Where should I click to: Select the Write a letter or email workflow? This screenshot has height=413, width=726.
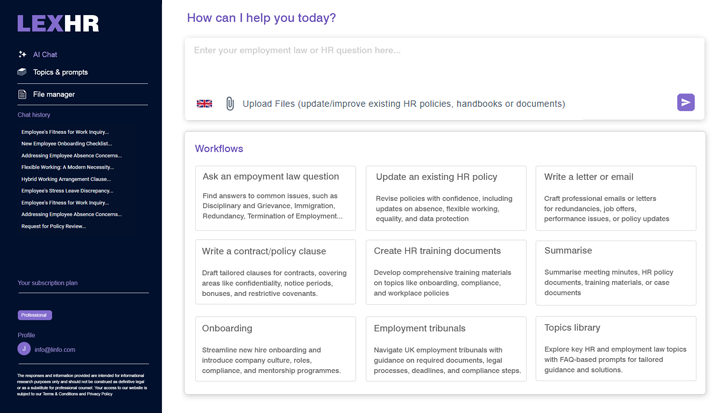click(x=616, y=198)
